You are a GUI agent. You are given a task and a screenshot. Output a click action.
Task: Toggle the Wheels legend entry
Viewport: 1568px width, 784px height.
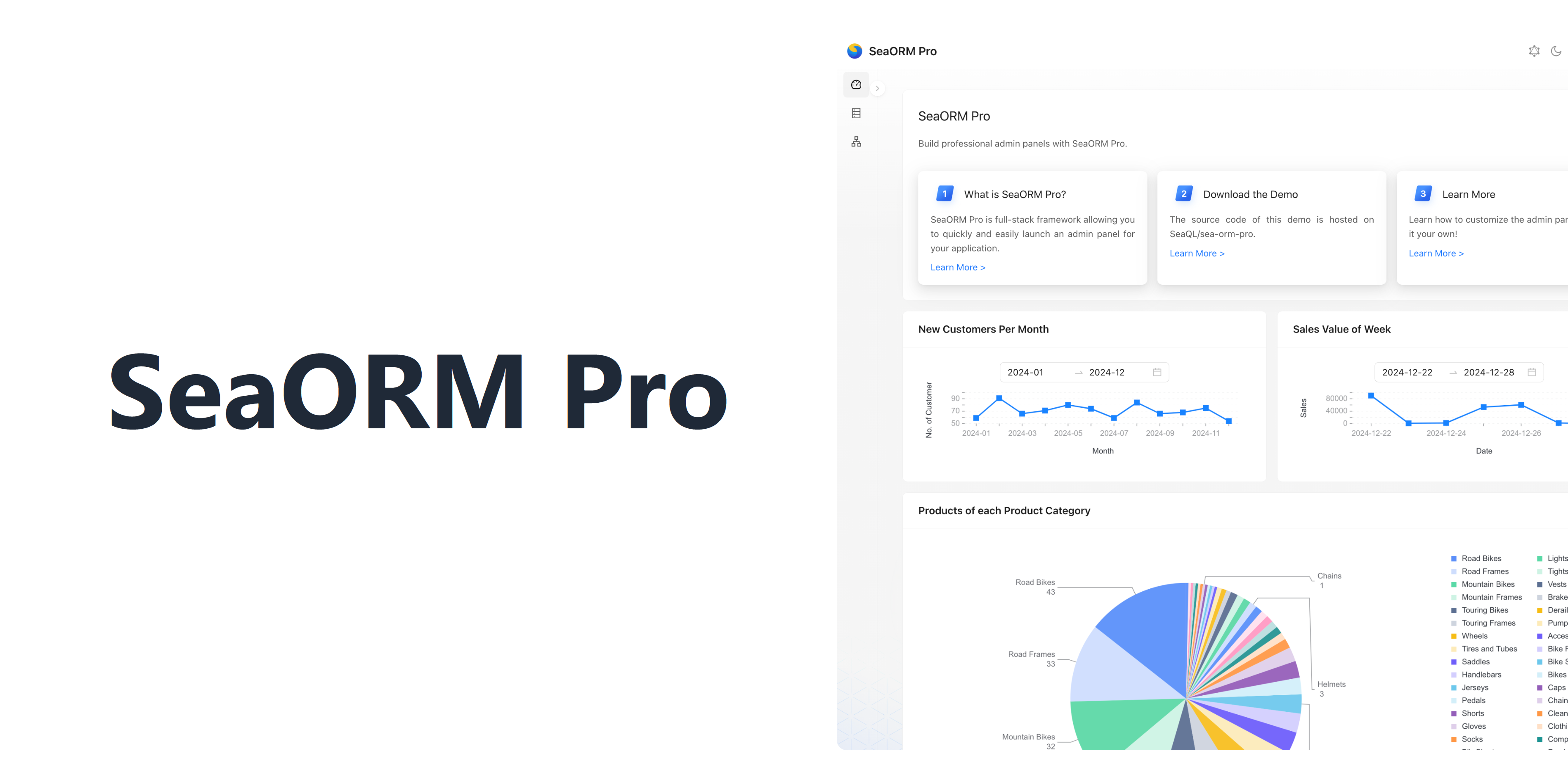[x=1475, y=635]
